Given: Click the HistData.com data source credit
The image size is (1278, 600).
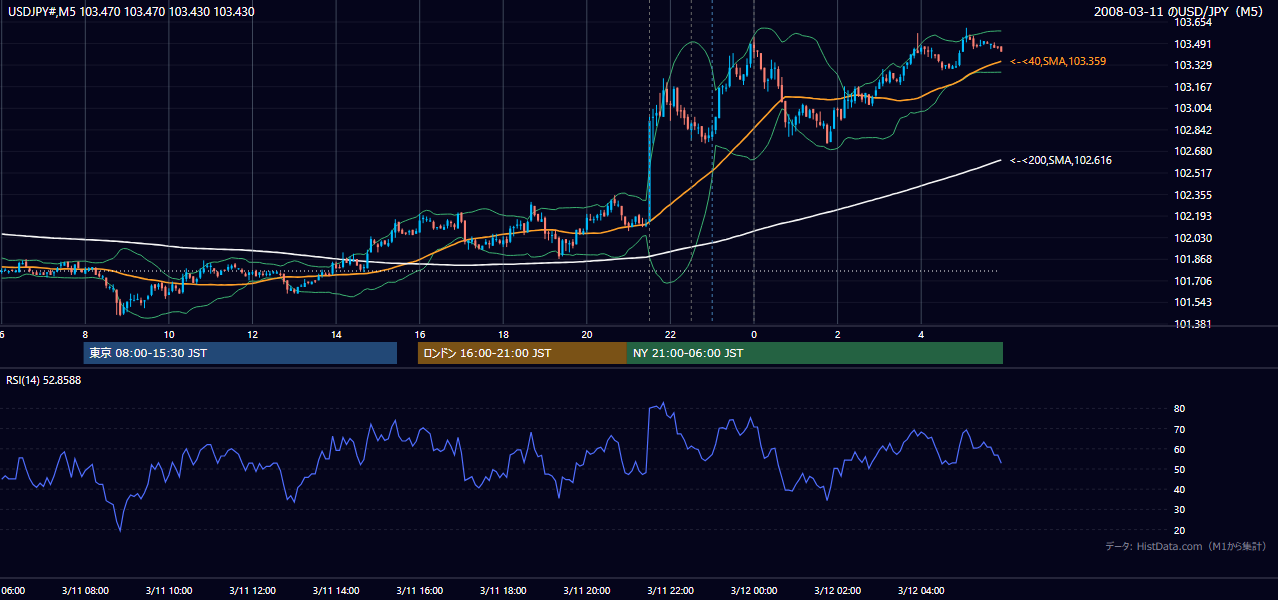Looking at the screenshot, I should pos(1186,546).
